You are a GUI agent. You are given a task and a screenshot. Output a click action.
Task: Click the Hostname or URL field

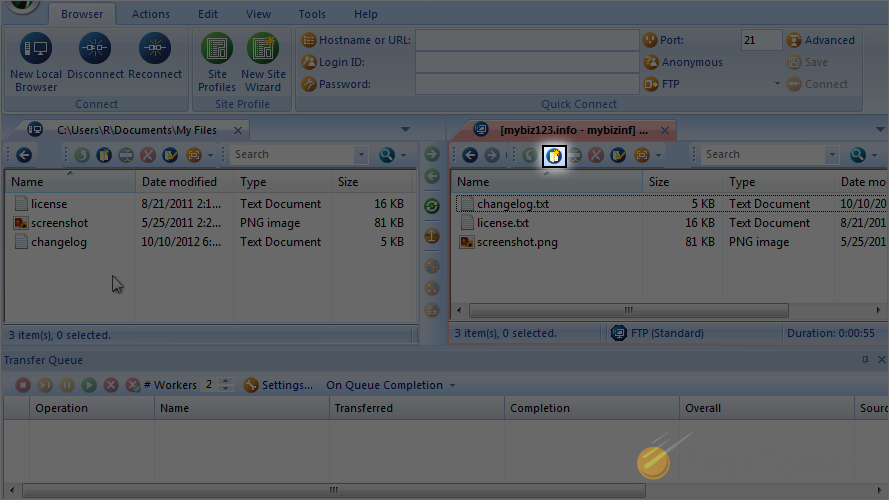click(x=527, y=40)
